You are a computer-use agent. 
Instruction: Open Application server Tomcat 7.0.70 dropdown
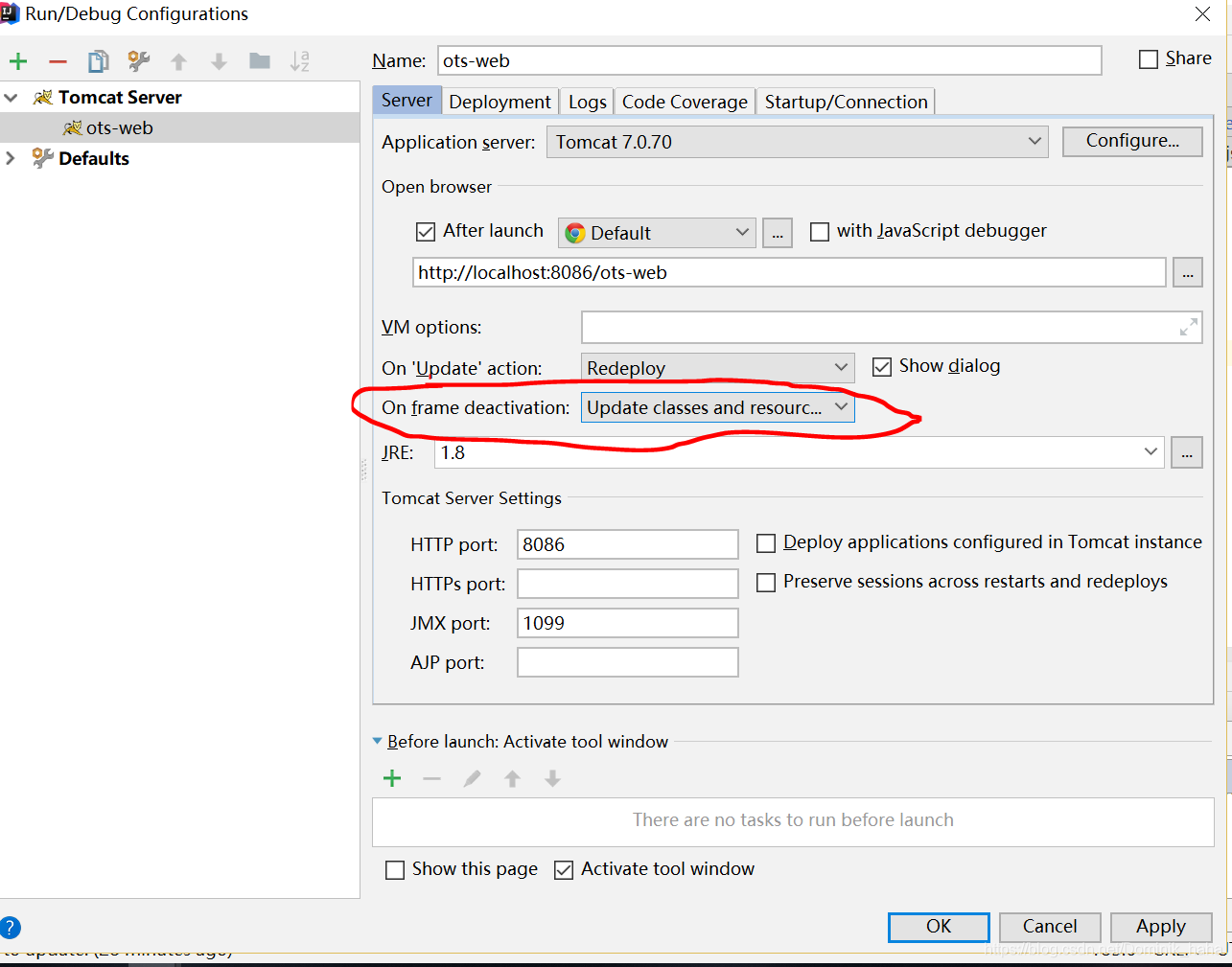coord(798,142)
